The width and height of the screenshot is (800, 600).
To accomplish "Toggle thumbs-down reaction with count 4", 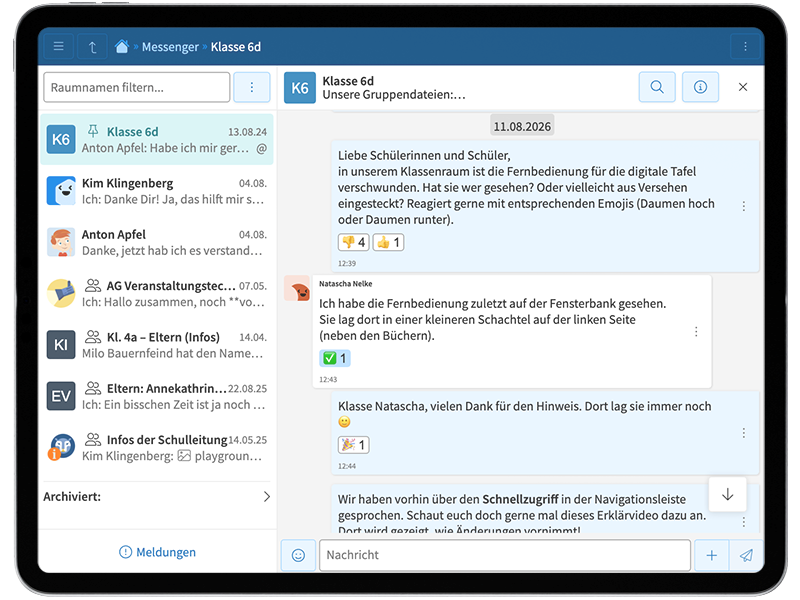I will (x=354, y=242).
